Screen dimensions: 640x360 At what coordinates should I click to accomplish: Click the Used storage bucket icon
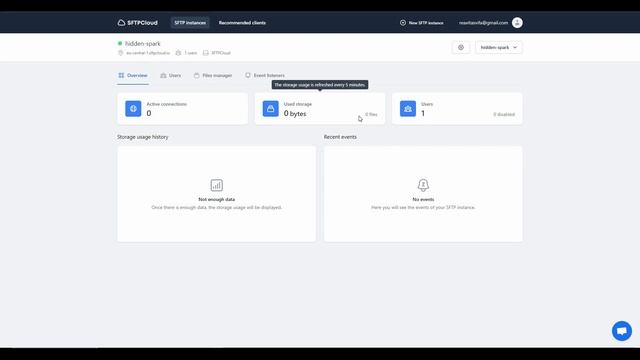pyautogui.click(x=271, y=109)
